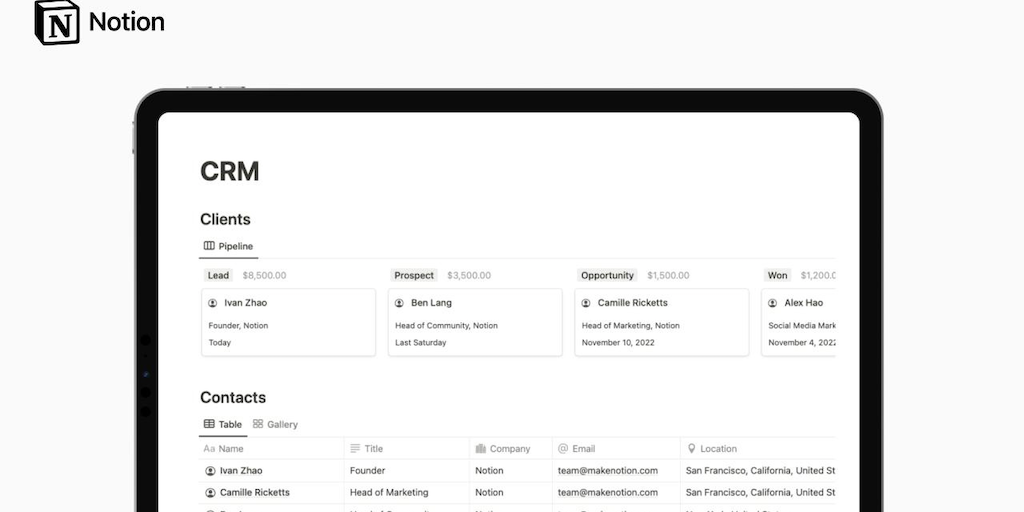
Task: Click the Email column header
Action: 616,449
